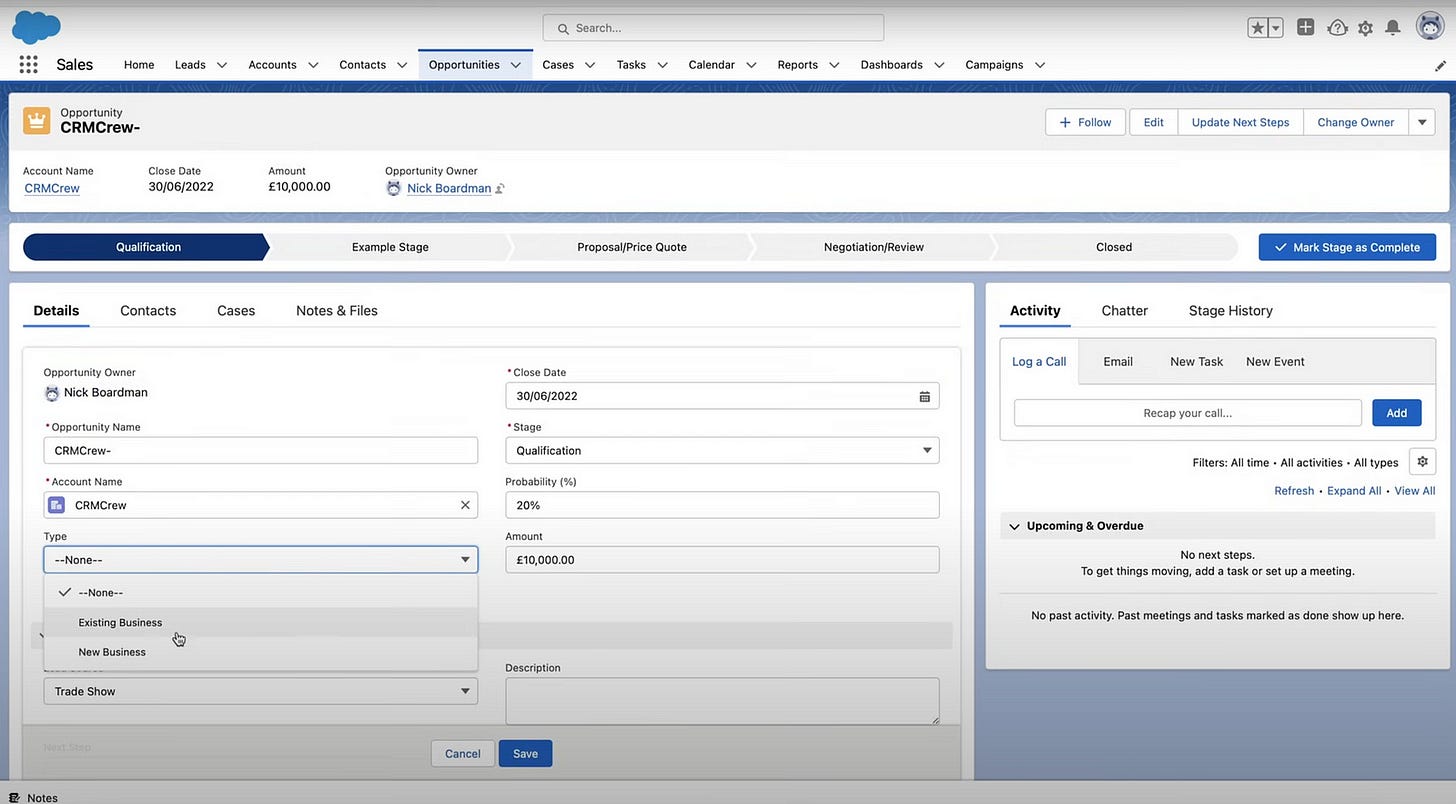Click the Opportunity crown icon
This screenshot has height=804, width=1456.
coord(37,120)
